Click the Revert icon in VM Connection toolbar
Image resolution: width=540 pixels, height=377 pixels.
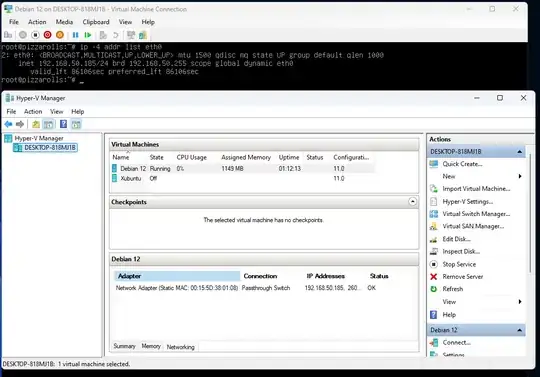(x=116, y=35)
